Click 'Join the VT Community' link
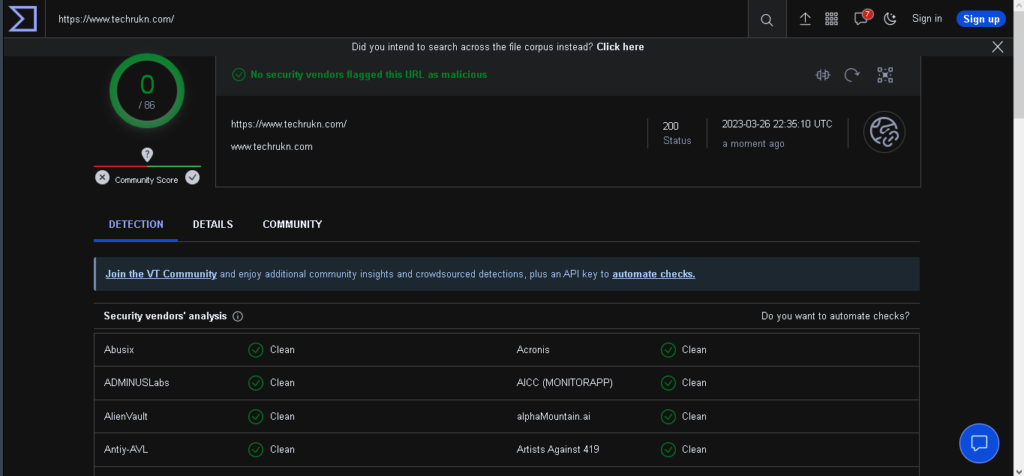This screenshot has height=476, width=1024. tap(161, 274)
